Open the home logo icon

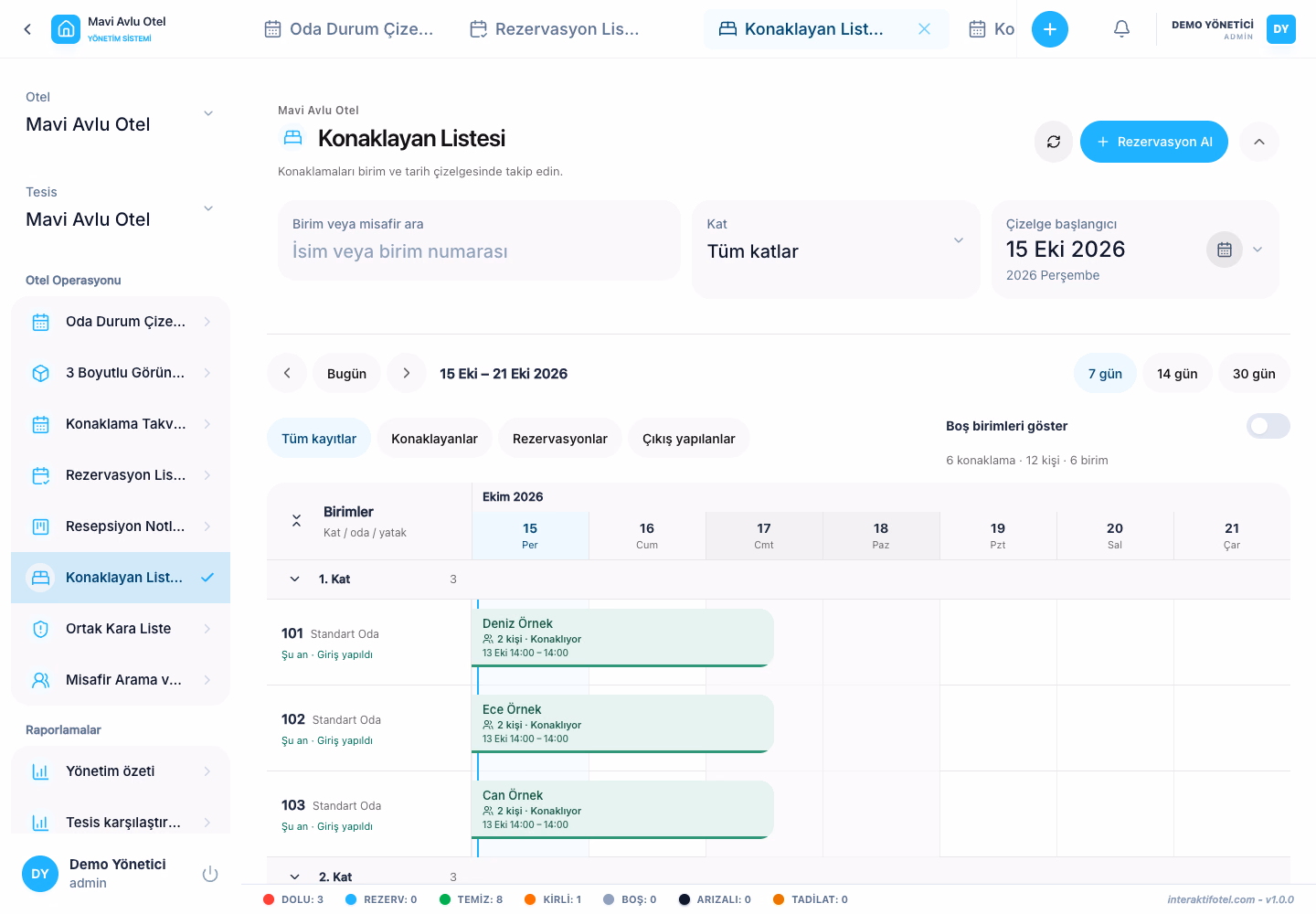(66, 29)
